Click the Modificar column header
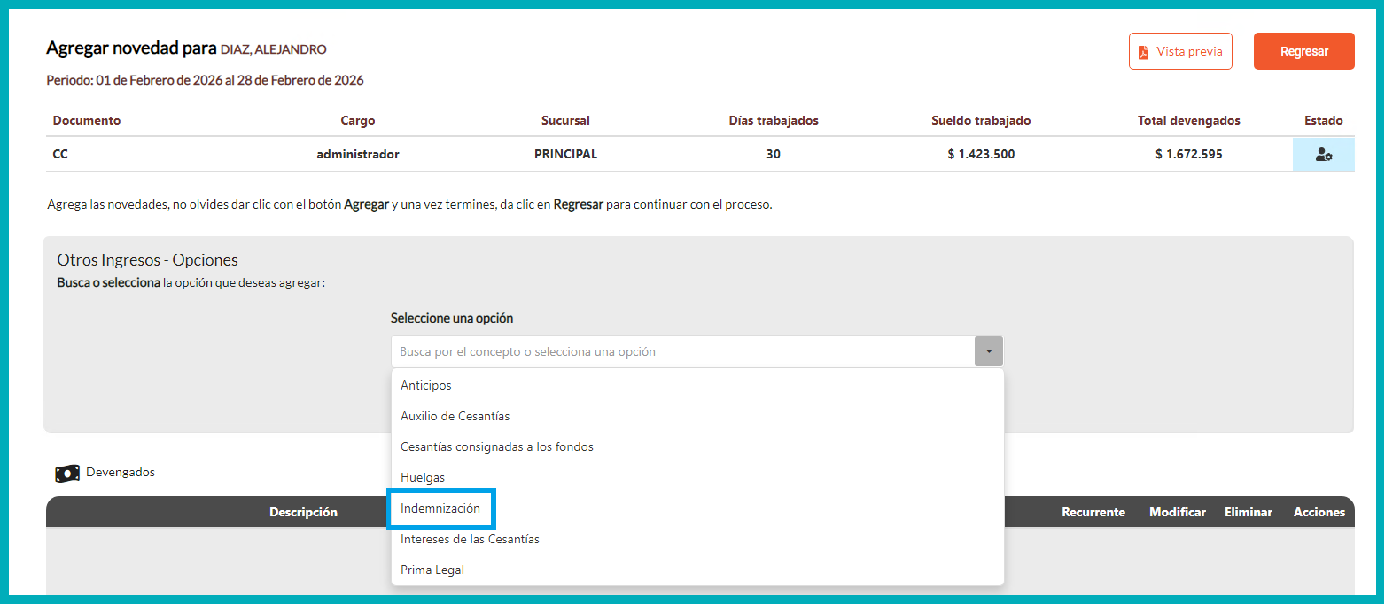1384x604 pixels. (1177, 512)
